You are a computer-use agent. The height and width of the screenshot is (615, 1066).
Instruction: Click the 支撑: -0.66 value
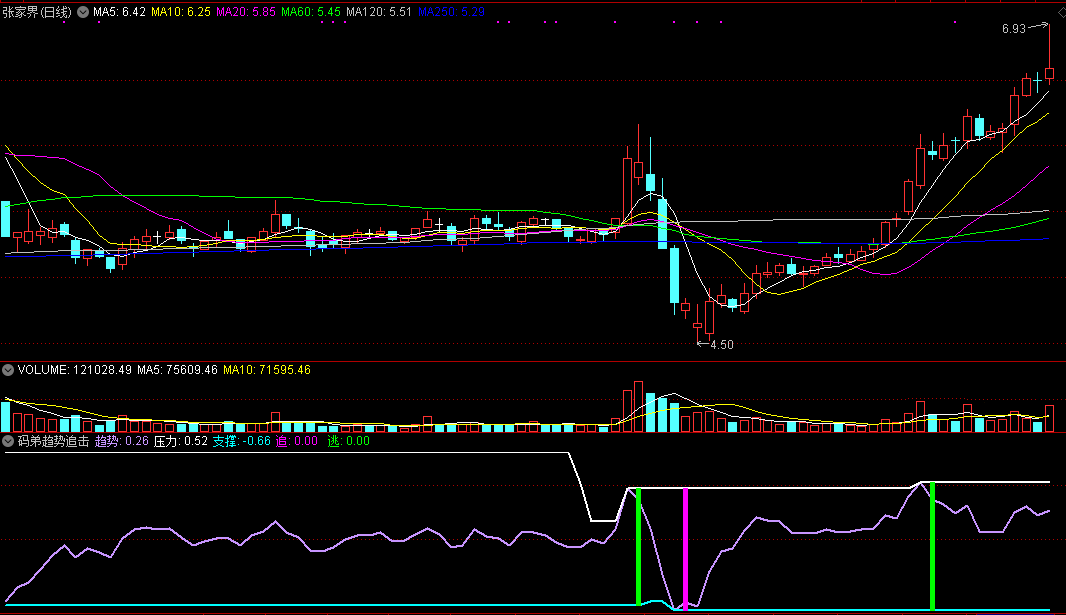coord(241,441)
